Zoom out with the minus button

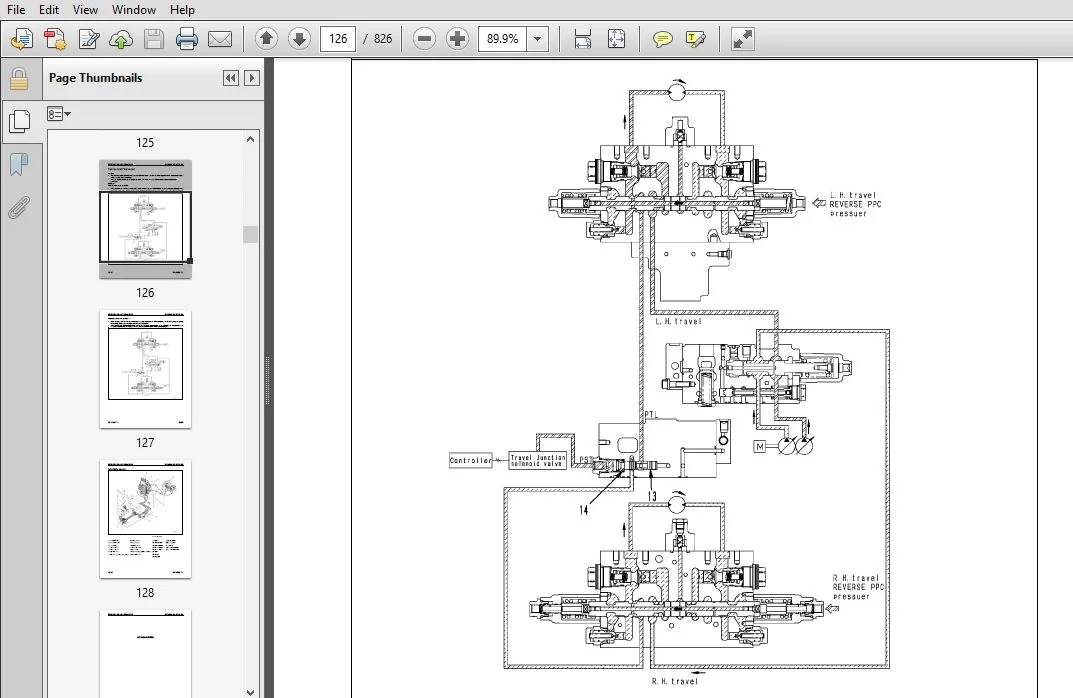pos(424,39)
